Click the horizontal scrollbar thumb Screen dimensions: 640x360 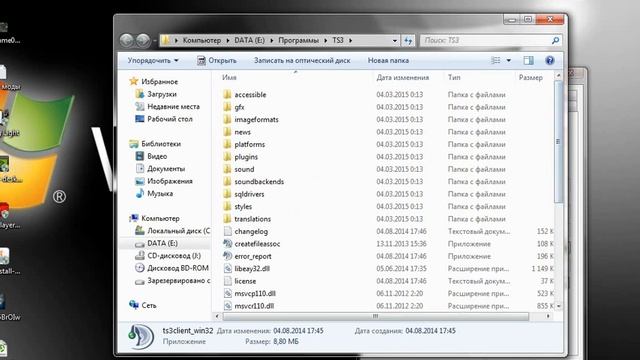pos(376,316)
